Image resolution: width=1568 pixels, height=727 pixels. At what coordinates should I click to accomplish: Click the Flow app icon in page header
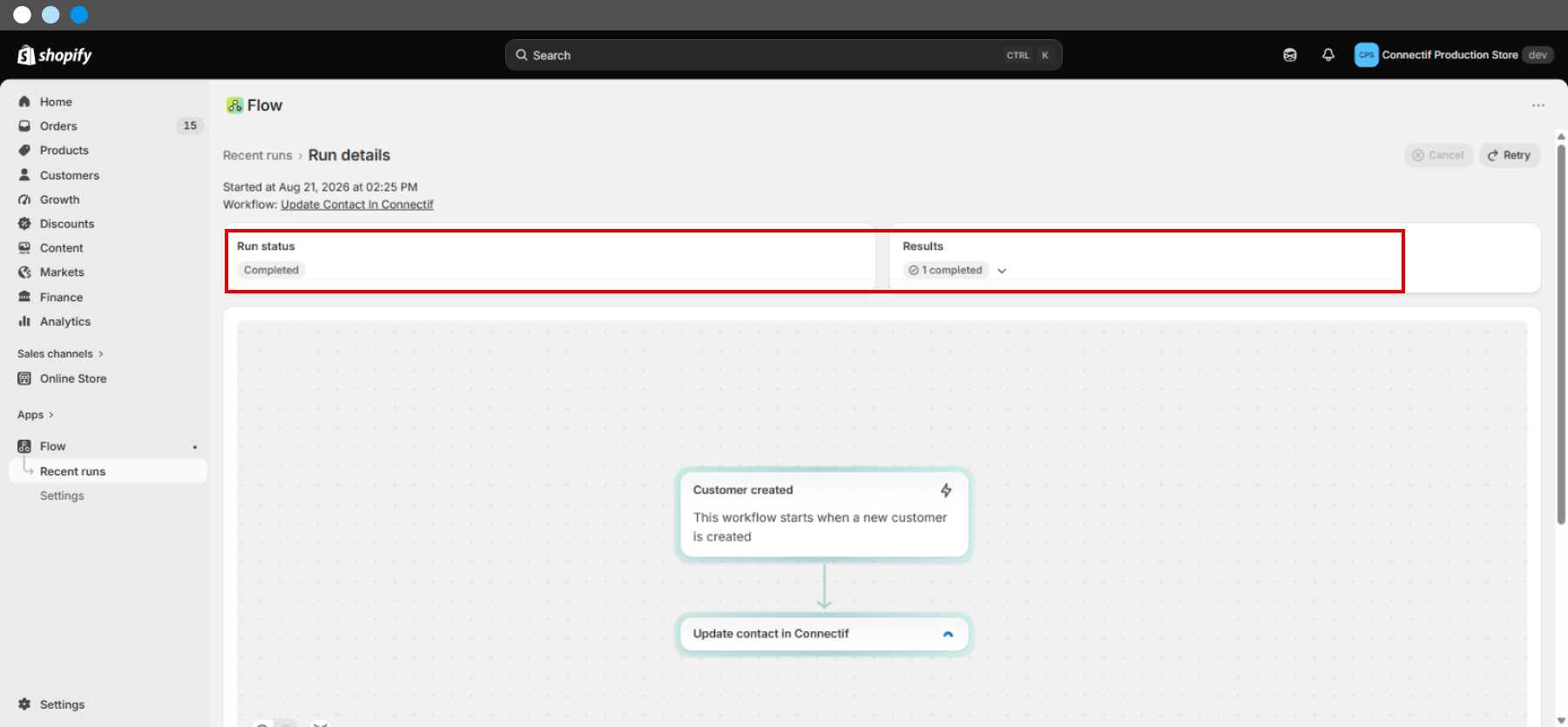(x=234, y=105)
